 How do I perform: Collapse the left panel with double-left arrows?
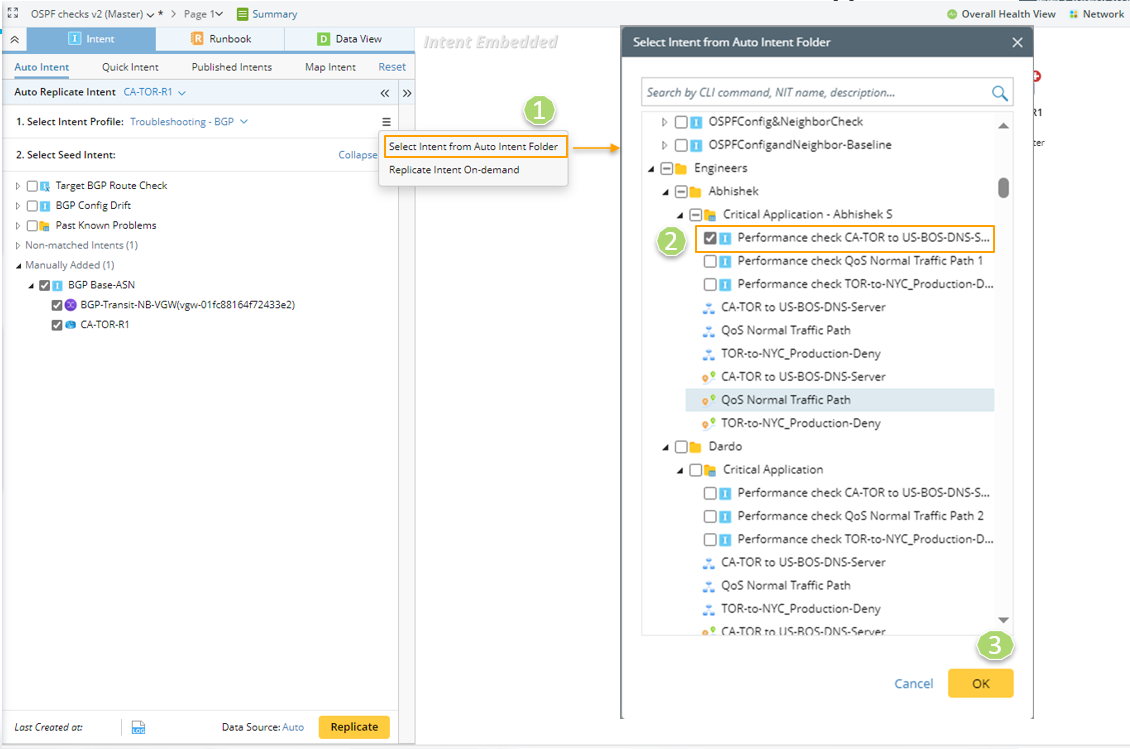pos(385,93)
